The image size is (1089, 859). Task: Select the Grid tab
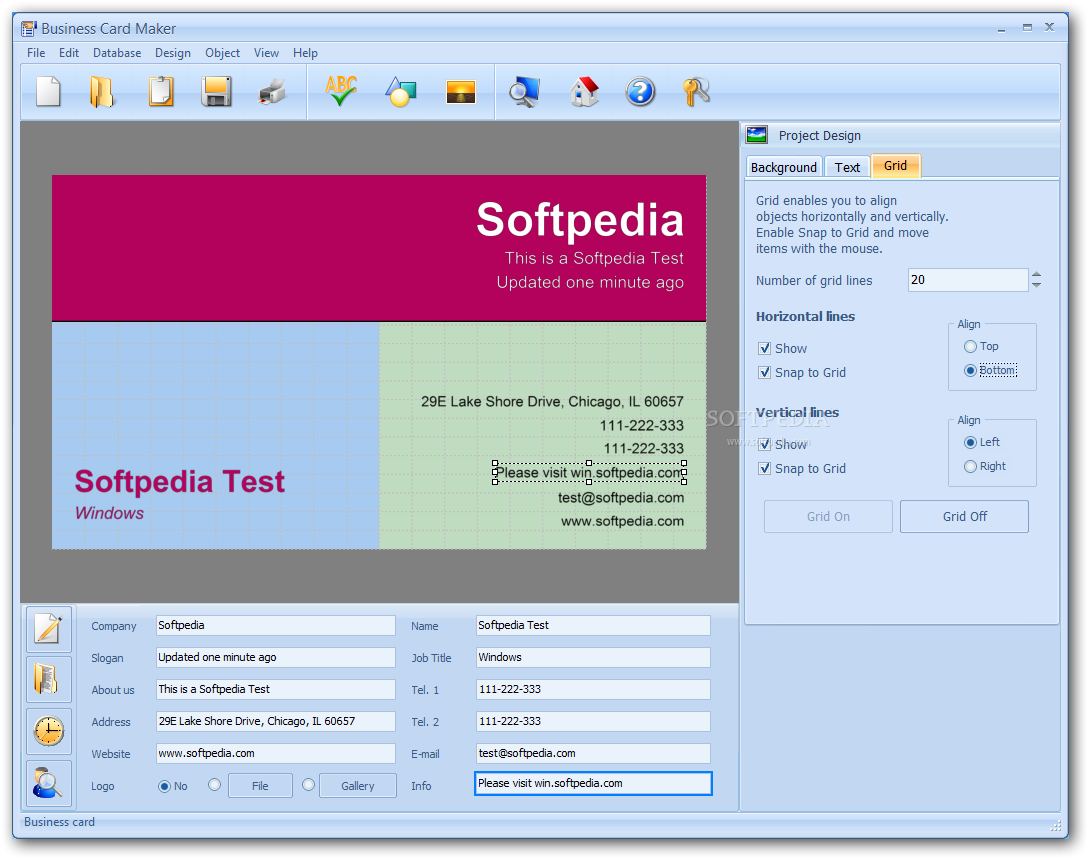coord(896,165)
